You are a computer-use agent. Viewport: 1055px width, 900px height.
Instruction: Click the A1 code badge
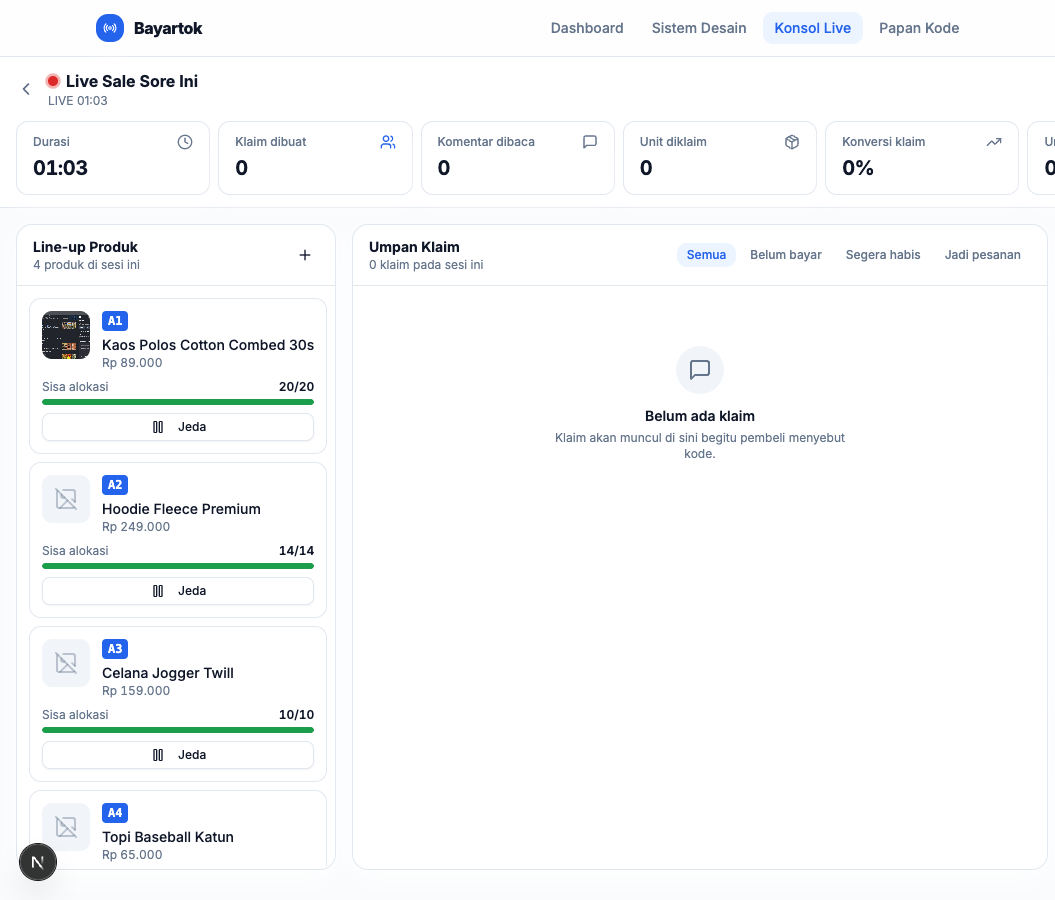(x=115, y=321)
